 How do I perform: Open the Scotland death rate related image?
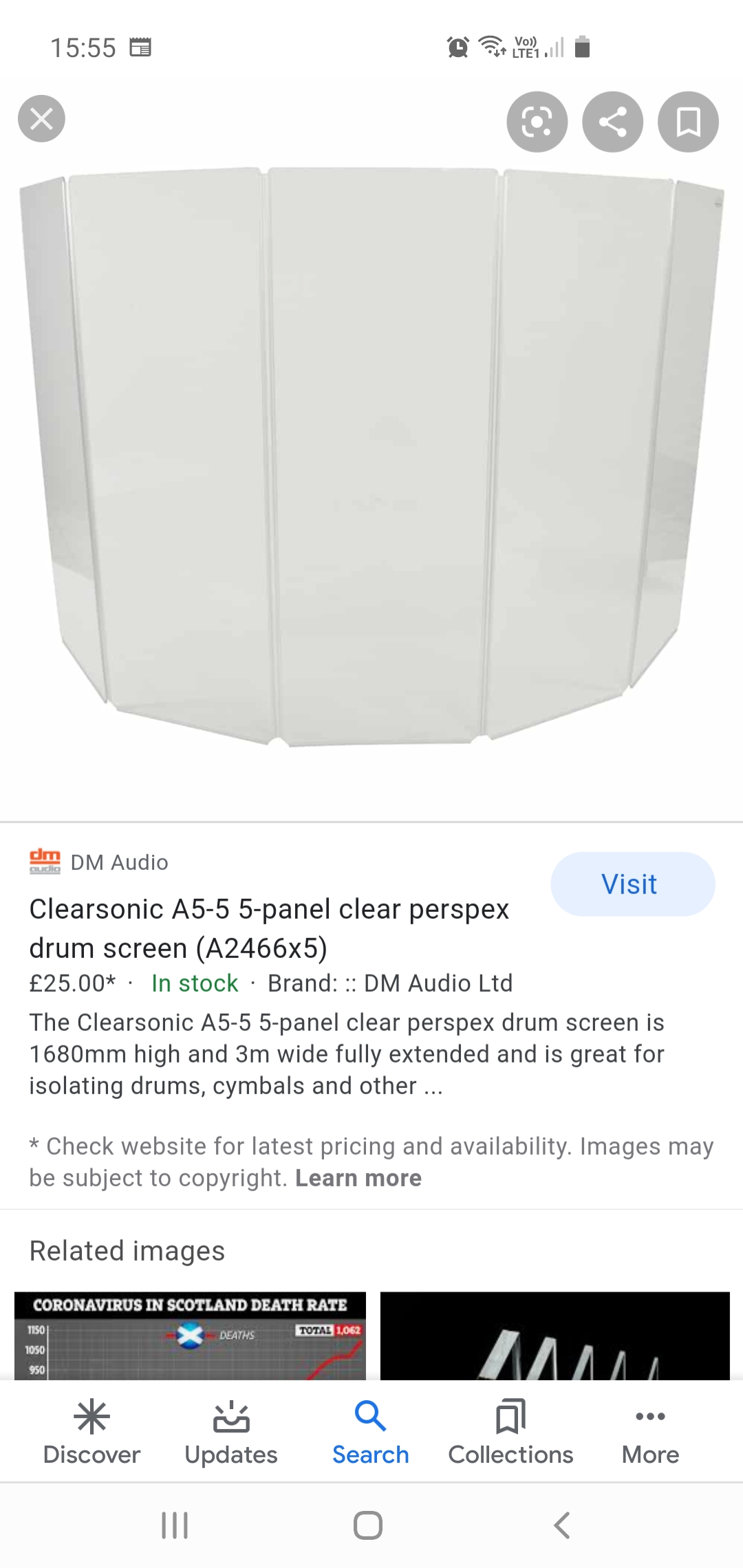(190, 1336)
